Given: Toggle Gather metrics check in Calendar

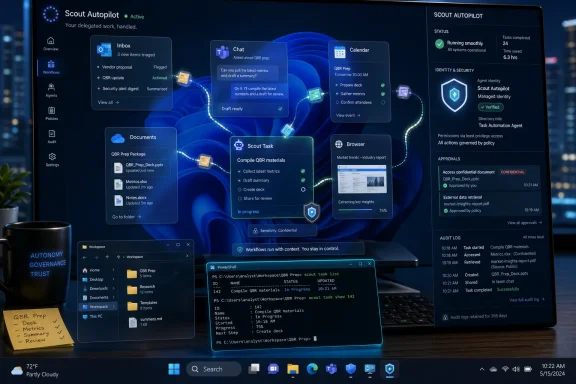Looking at the screenshot, I should (383, 94).
